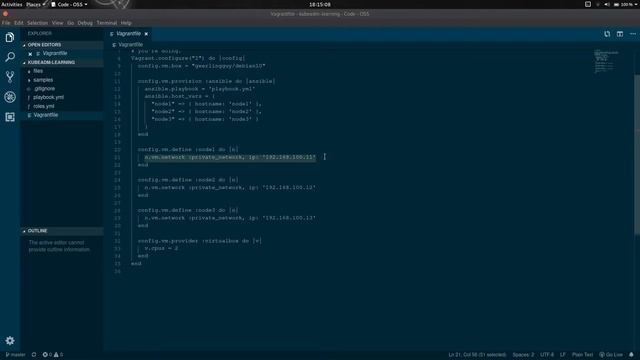Change file encoding UTF-8
The width and height of the screenshot is (640, 360).
(x=547, y=355)
